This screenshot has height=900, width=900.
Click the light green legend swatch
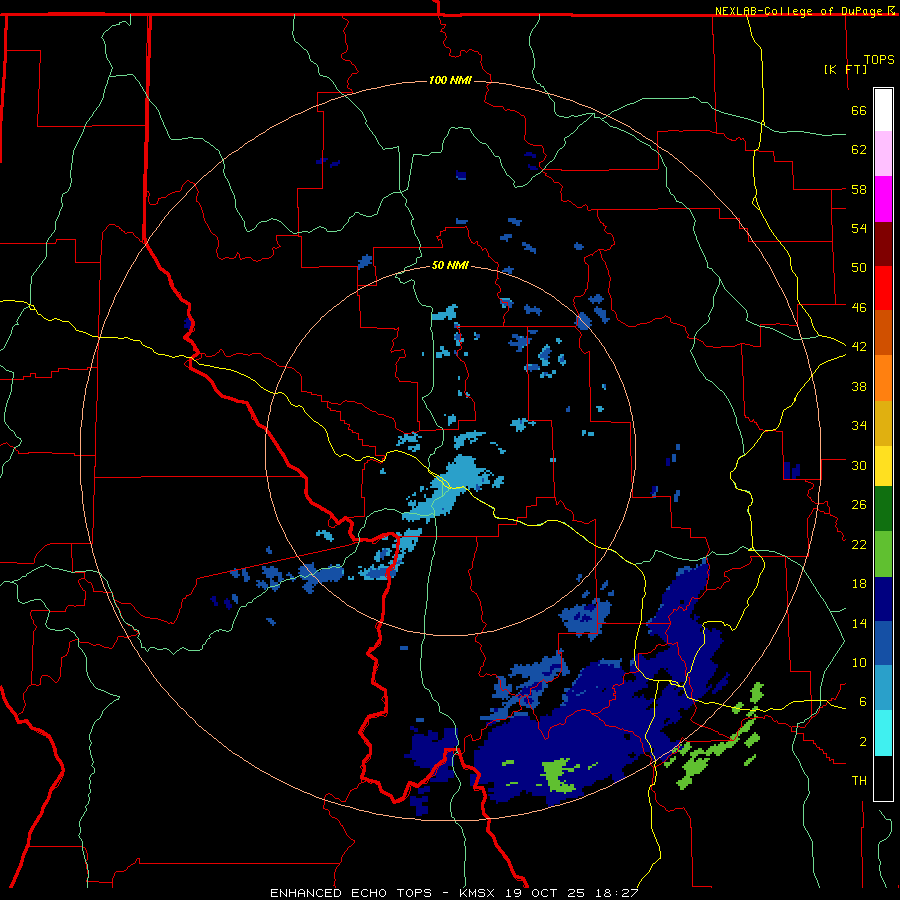point(883,554)
